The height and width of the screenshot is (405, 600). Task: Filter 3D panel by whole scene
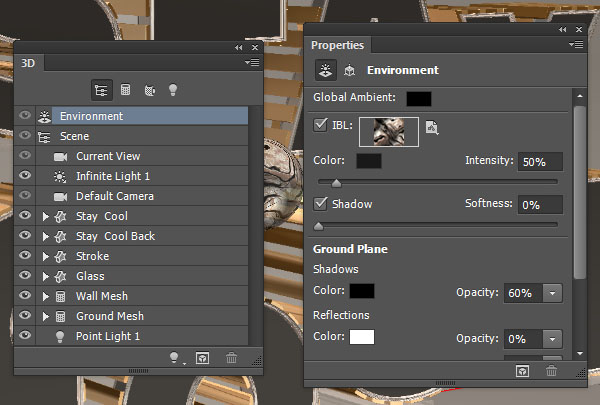[x=101, y=90]
